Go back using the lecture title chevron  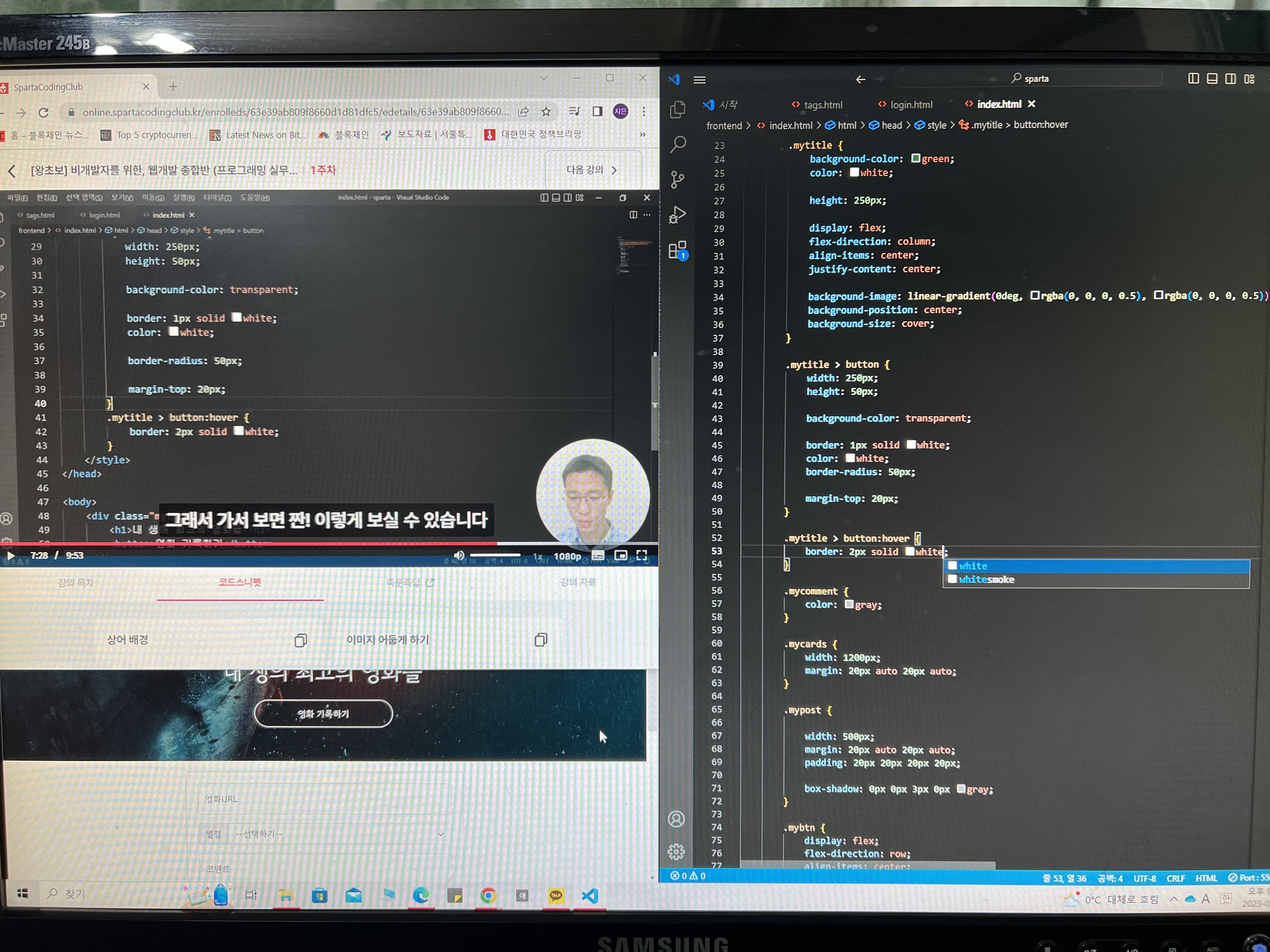[x=12, y=171]
